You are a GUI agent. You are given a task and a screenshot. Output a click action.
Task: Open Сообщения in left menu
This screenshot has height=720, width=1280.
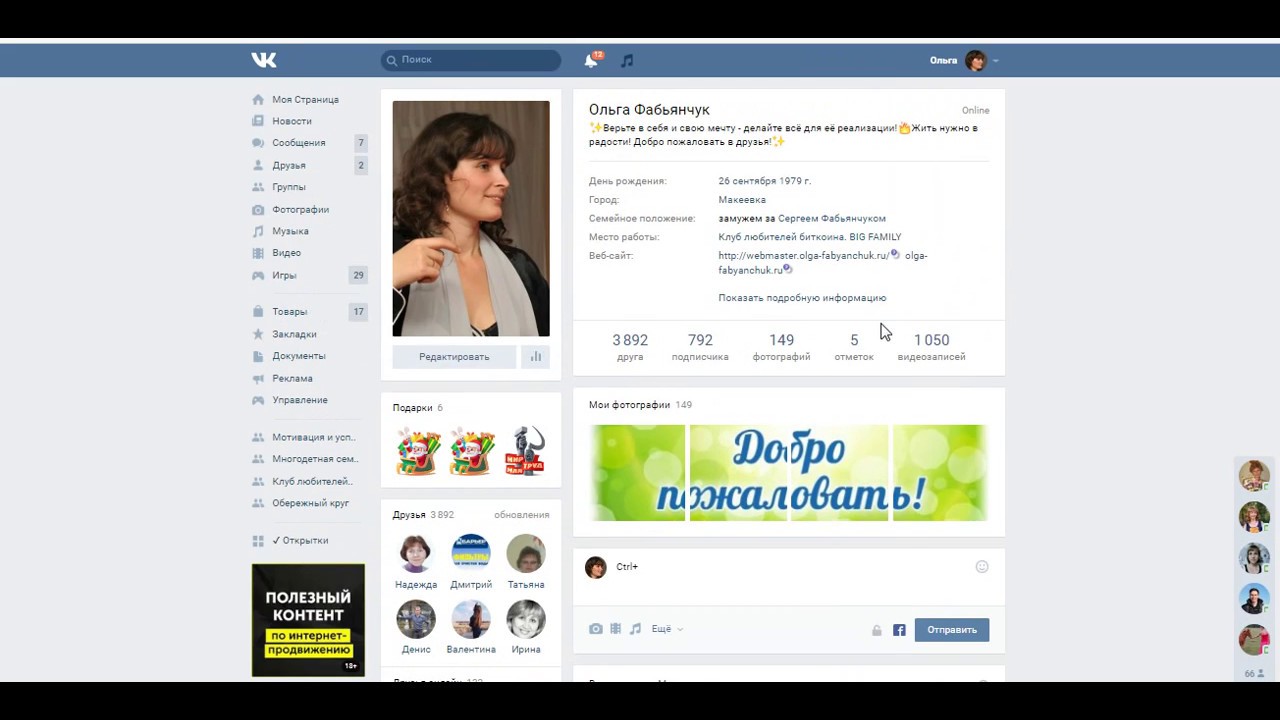(299, 143)
